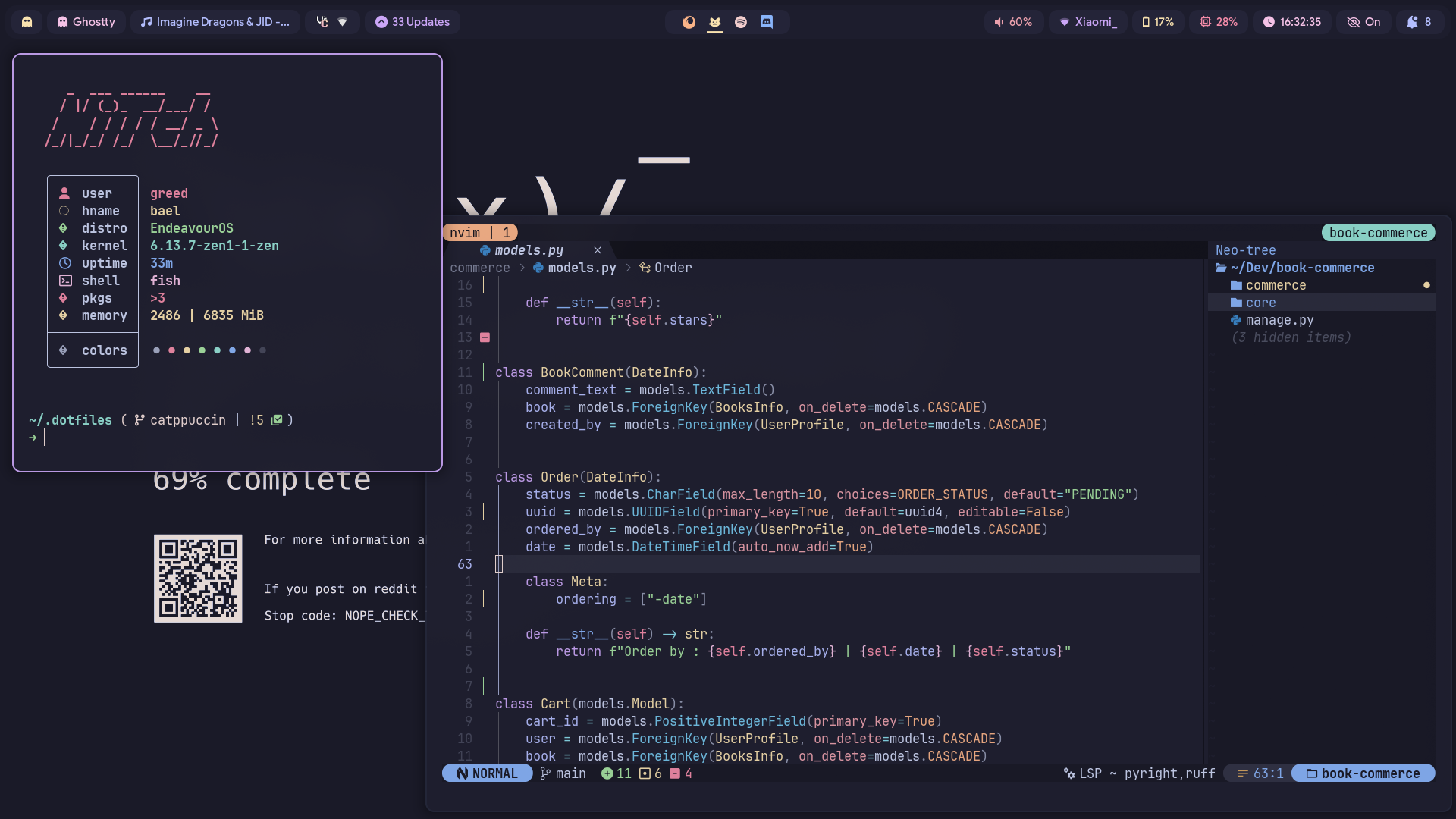Toggle the eye-slash On idle inhibitor

1363,22
